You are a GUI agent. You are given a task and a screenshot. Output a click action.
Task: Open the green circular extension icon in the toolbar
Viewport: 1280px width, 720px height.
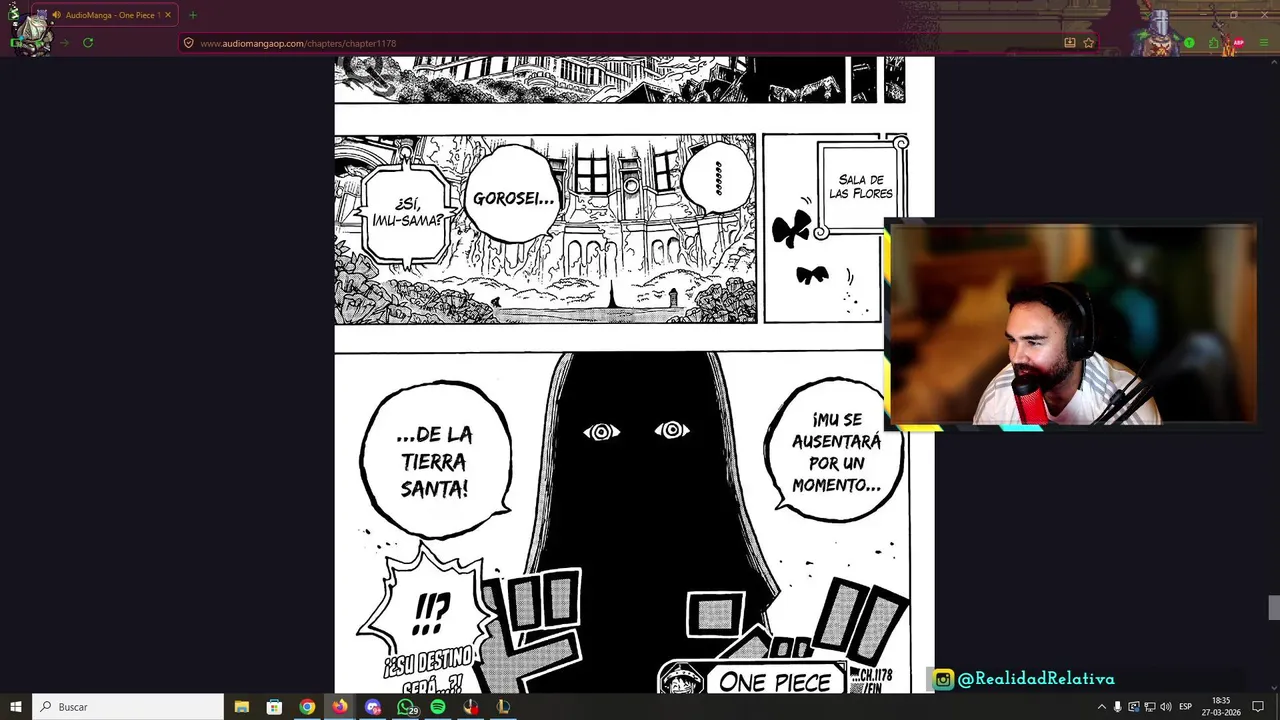(x=1189, y=43)
